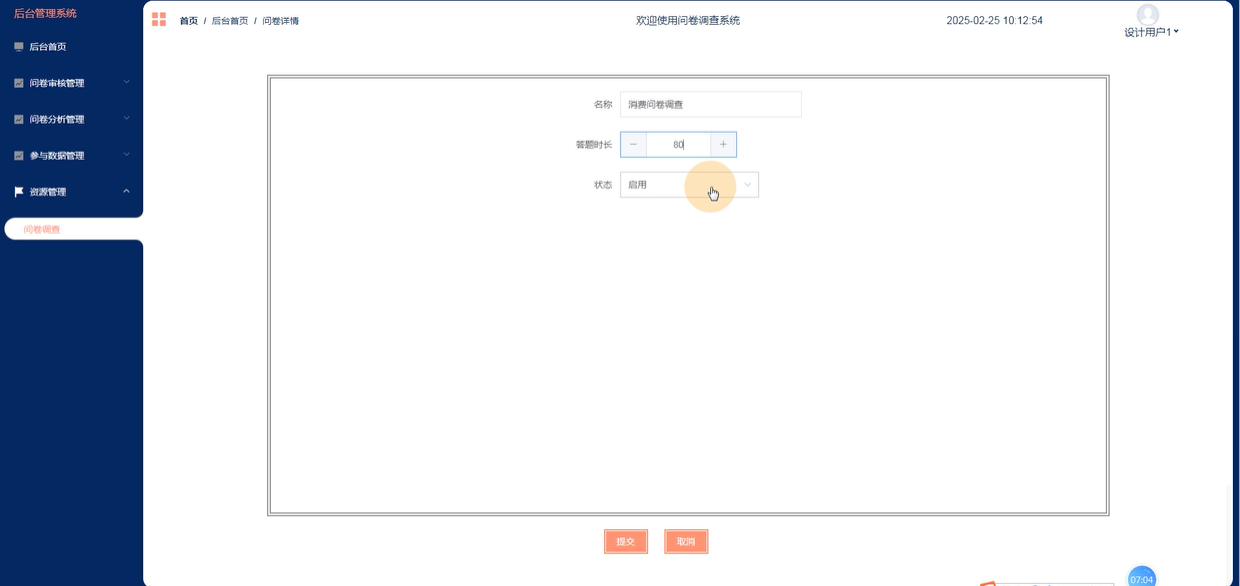The image size is (1240, 586).
Task: Click the 取消 button
Action: tap(686, 541)
